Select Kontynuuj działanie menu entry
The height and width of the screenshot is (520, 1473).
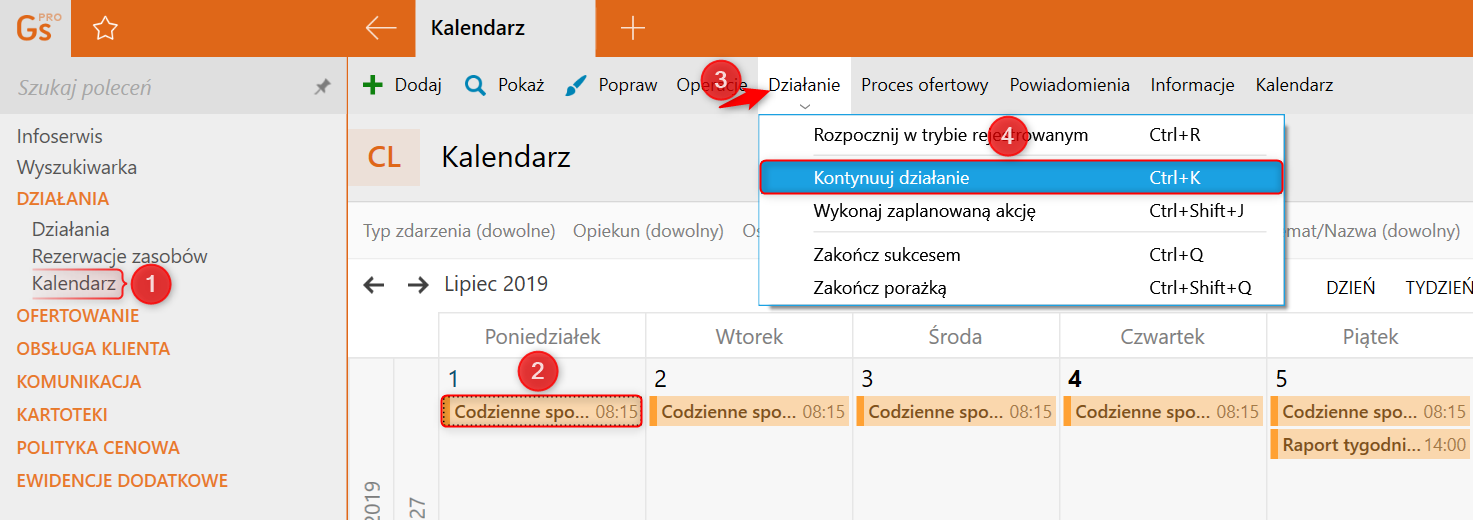(x=1021, y=178)
